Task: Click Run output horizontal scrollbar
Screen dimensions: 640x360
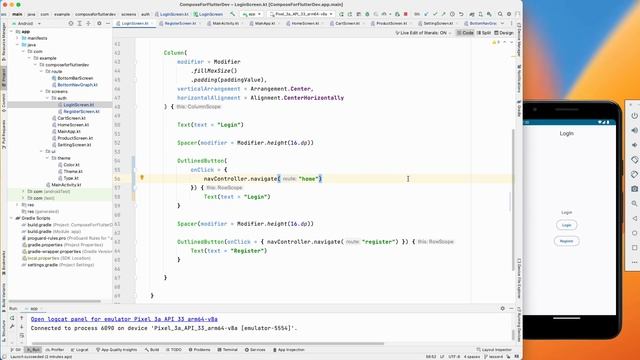Action: pos(208,344)
